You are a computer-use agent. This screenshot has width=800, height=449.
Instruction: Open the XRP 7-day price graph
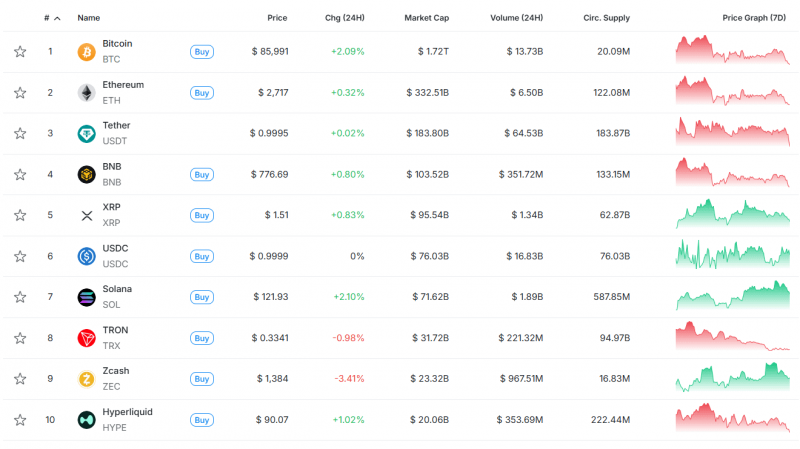click(x=733, y=213)
